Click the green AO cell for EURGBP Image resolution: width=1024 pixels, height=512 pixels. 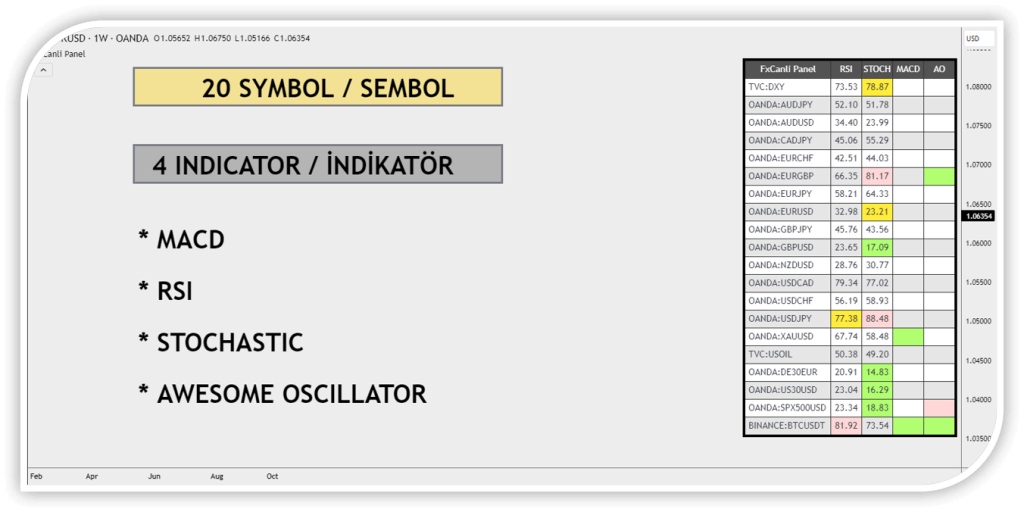coord(939,176)
